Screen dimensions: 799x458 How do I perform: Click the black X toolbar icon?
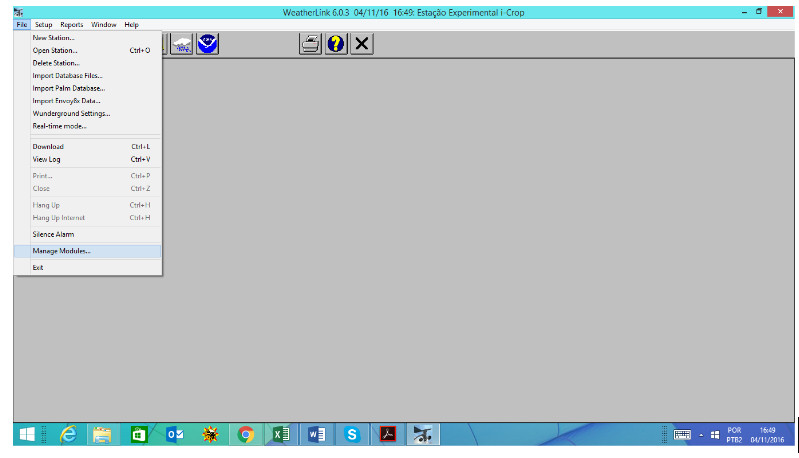tap(362, 44)
